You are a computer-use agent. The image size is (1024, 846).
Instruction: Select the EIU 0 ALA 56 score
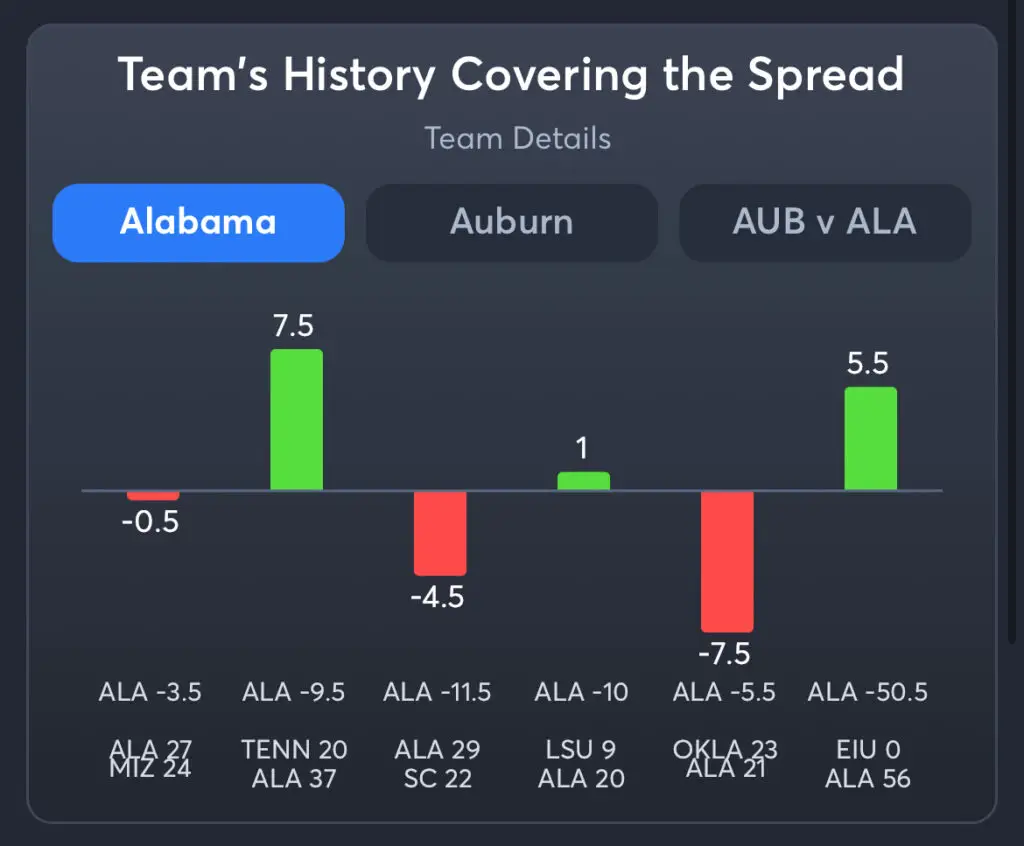[868, 763]
